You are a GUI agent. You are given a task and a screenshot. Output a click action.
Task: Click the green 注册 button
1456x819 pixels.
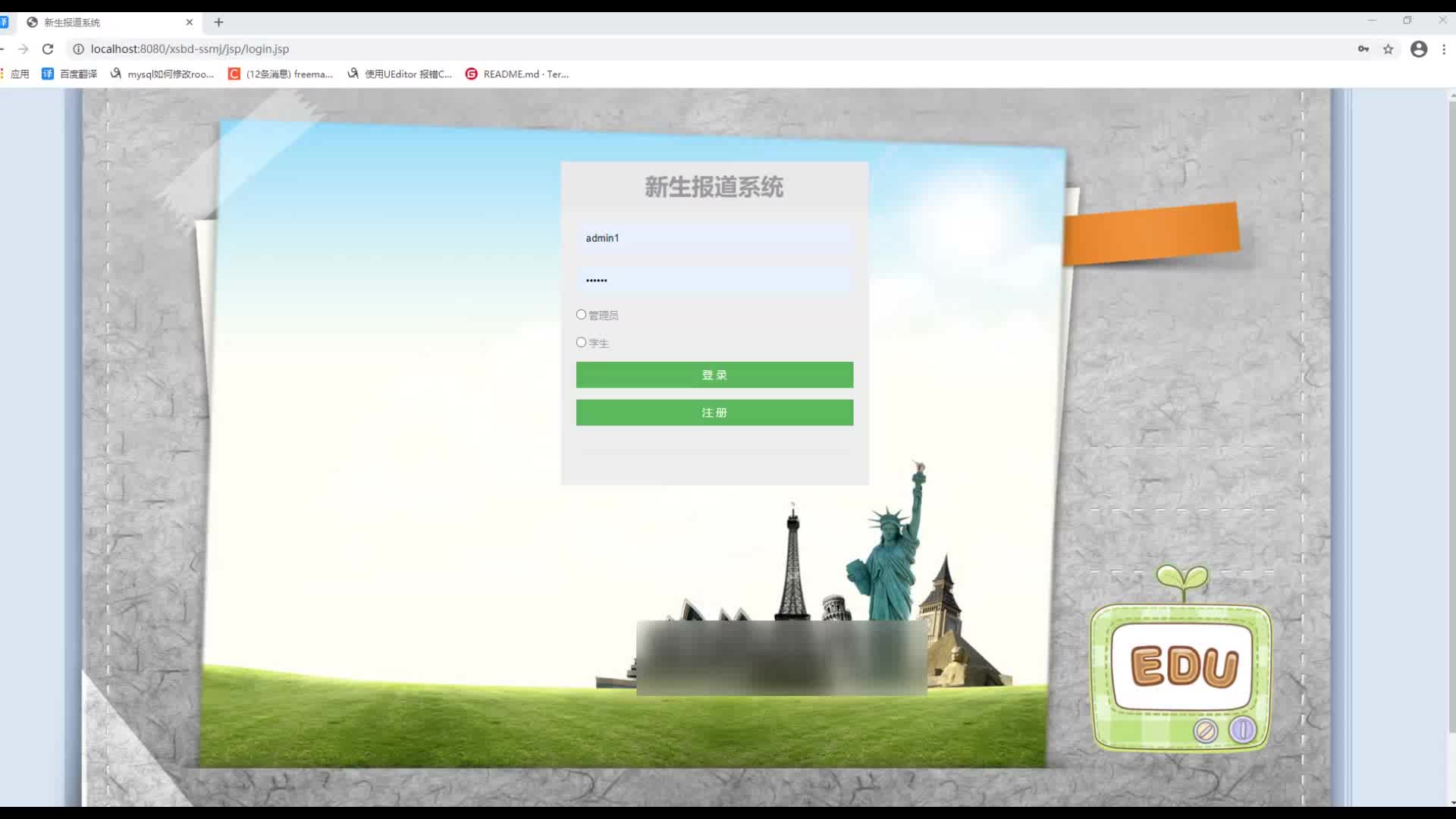(714, 413)
